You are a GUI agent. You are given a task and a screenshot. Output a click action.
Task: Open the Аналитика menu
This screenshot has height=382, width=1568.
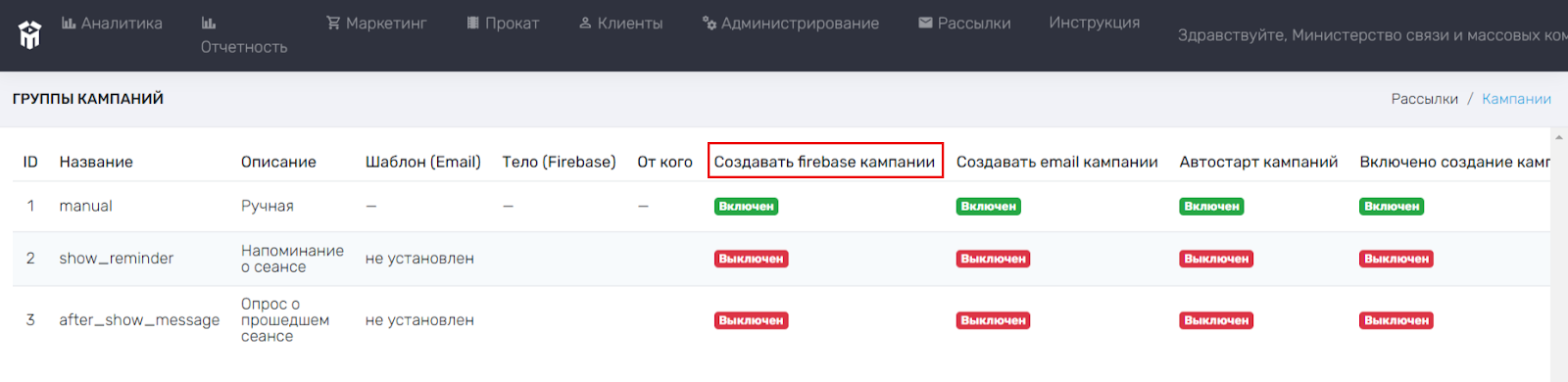click(112, 23)
